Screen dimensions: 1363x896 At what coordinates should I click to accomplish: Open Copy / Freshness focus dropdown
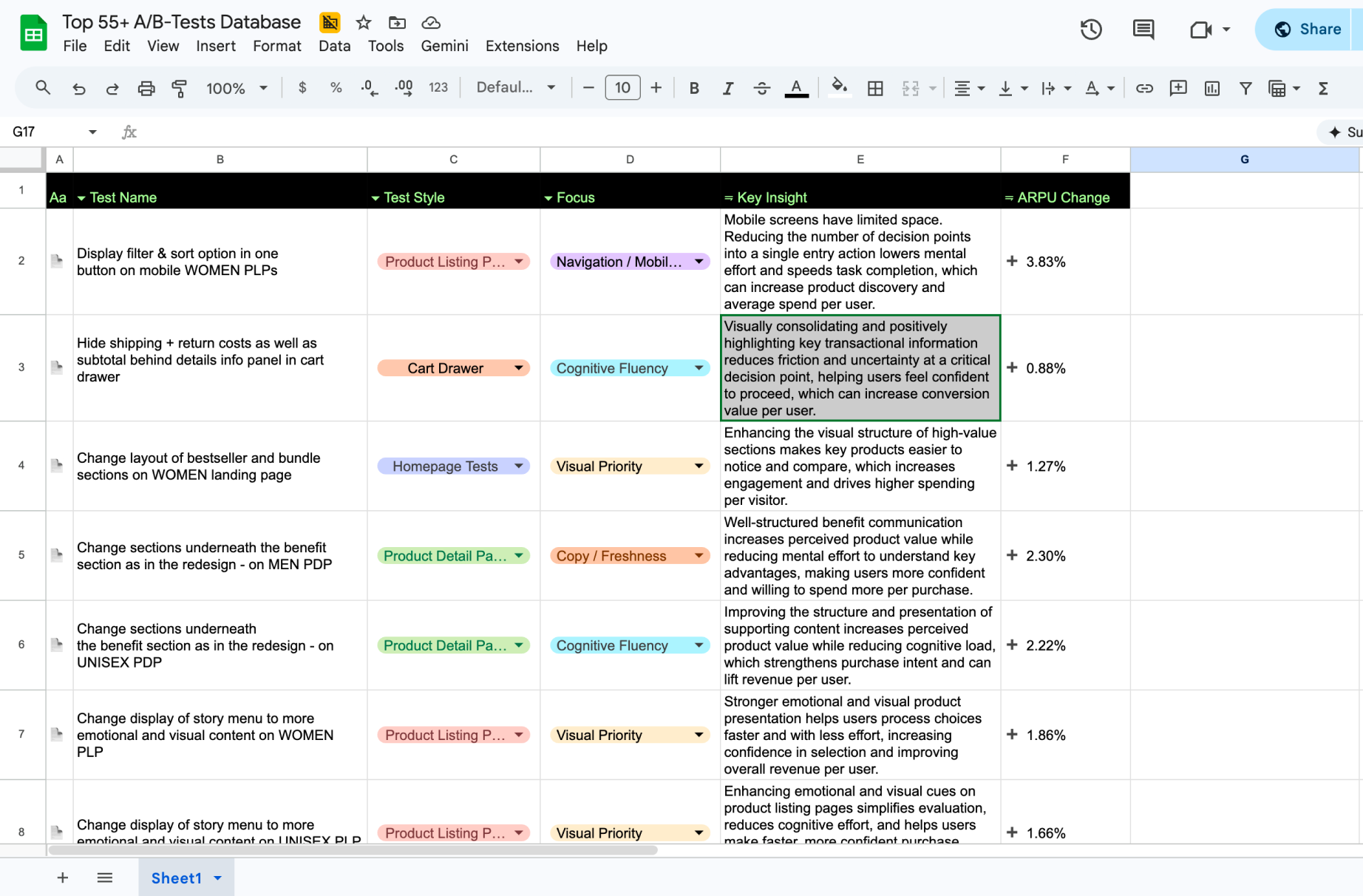click(699, 556)
